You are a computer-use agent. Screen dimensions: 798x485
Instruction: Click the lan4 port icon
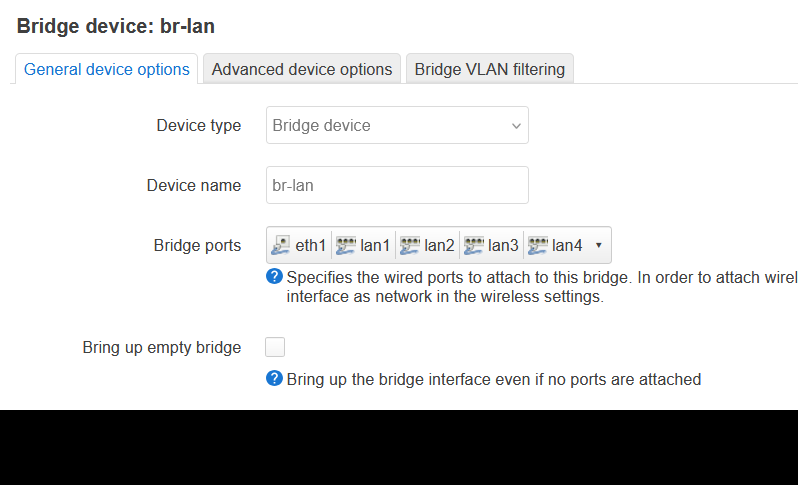(x=538, y=245)
